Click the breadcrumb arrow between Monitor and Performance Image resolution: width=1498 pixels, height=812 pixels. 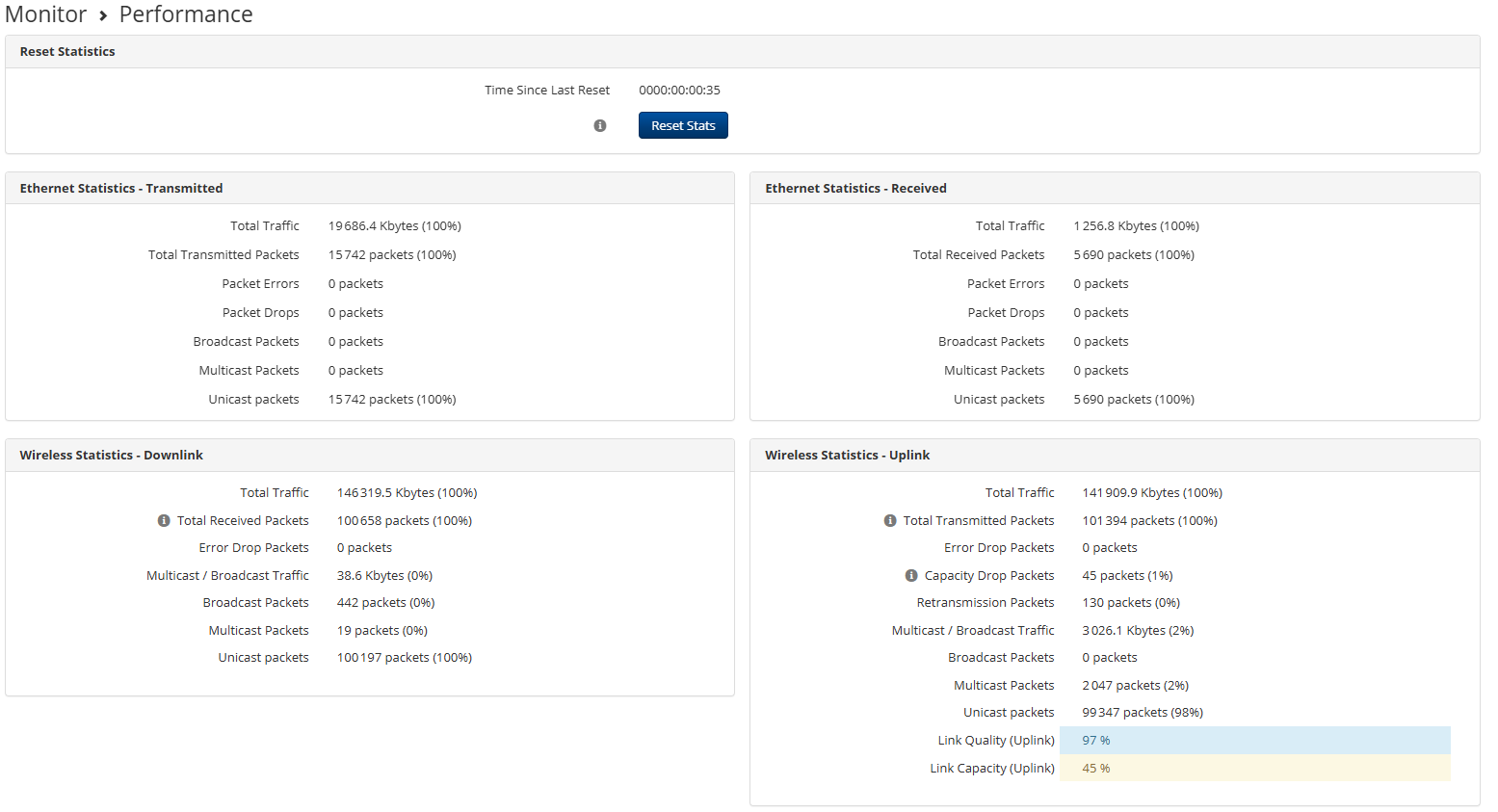click(103, 16)
